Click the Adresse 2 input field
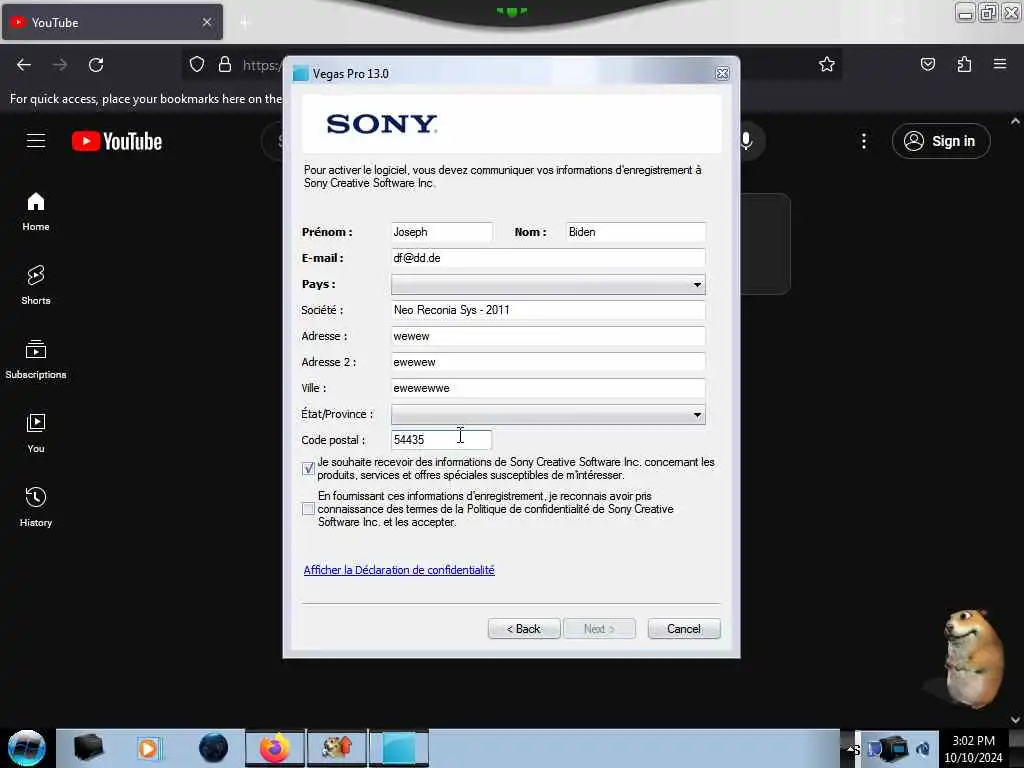This screenshot has height=768, width=1024. tap(548, 362)
